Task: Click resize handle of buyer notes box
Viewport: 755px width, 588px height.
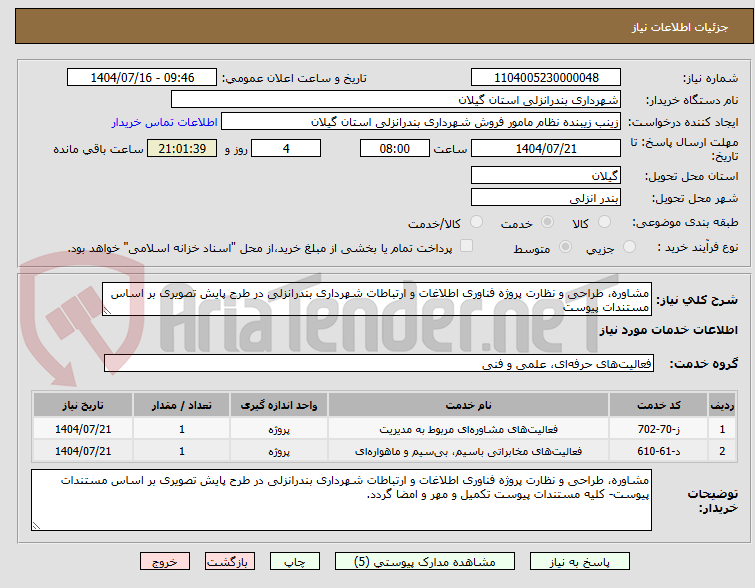Action: pos(36,526)
